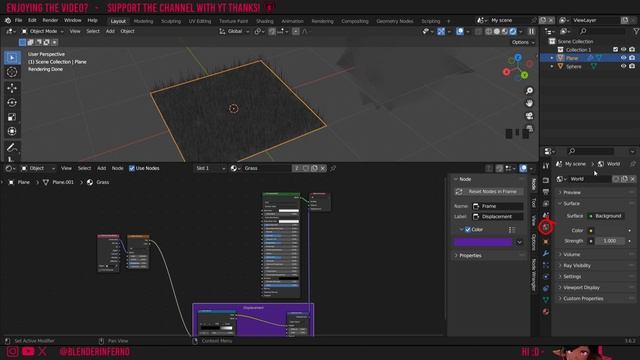Pin the node editor material icon

coord(333,168)
